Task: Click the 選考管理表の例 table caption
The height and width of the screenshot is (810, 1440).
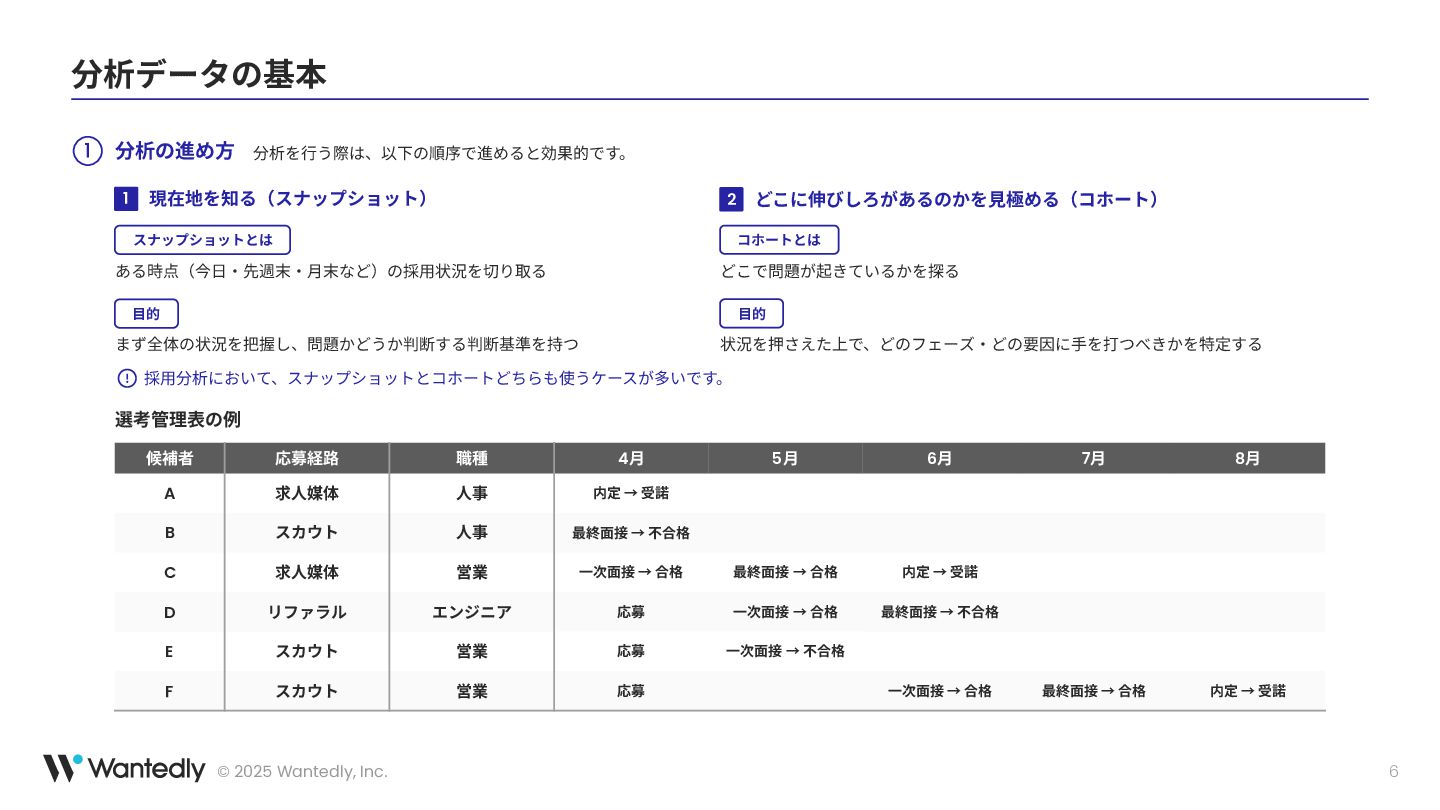Action: 178,420
